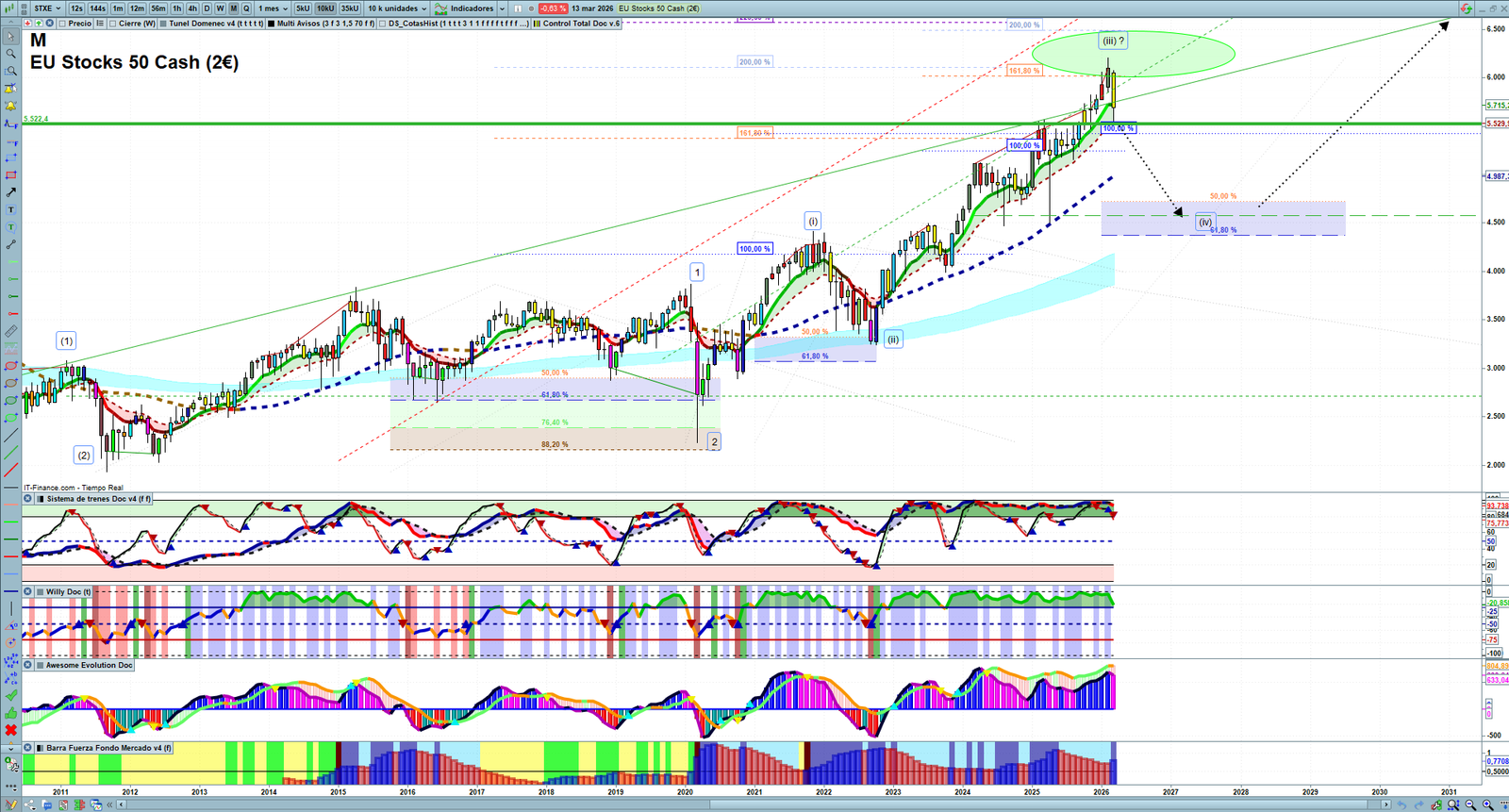Select the M monthly timeframe
Viewport: 1509px width, 812px height.
(234, 8)
